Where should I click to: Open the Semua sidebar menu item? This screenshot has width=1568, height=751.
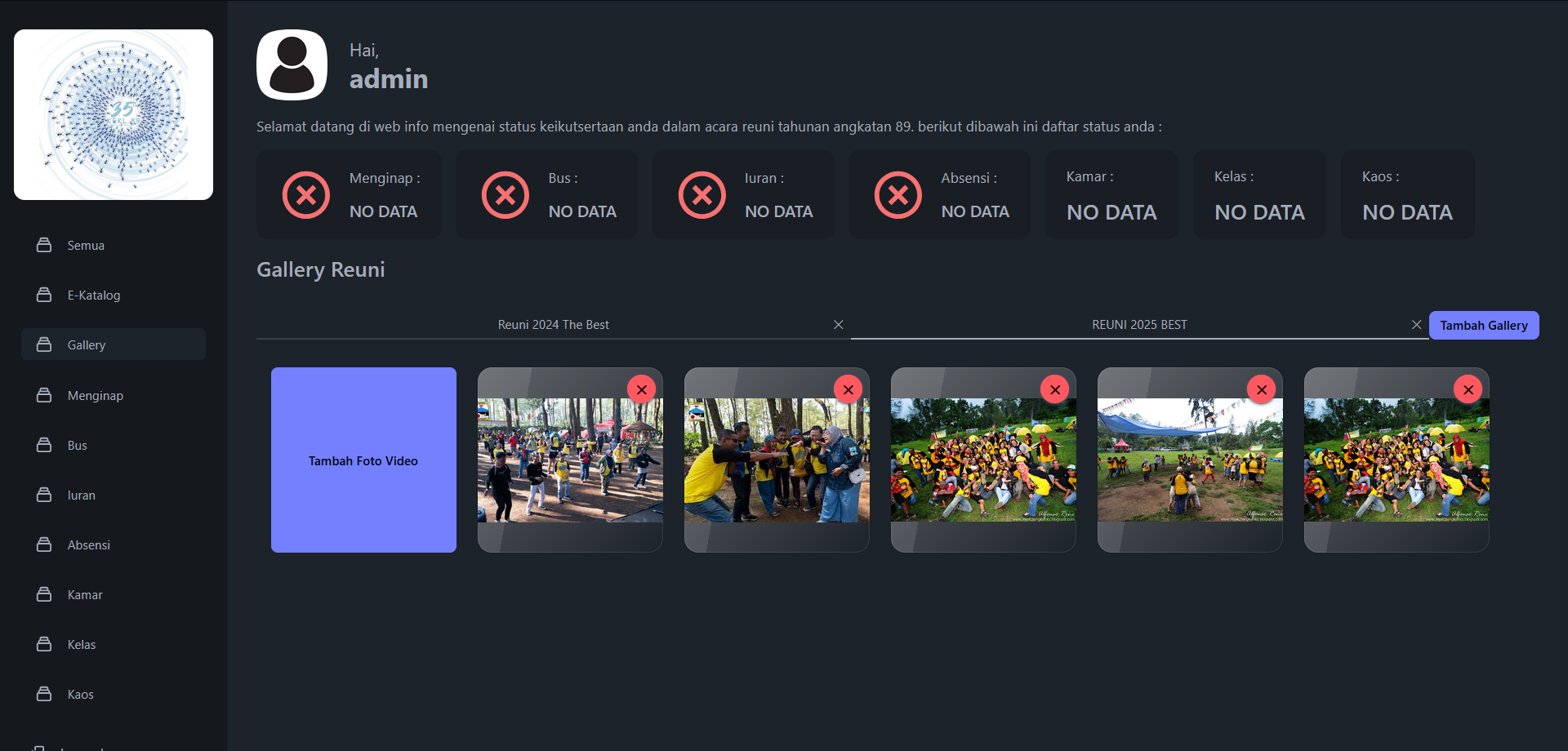[86, 246]
